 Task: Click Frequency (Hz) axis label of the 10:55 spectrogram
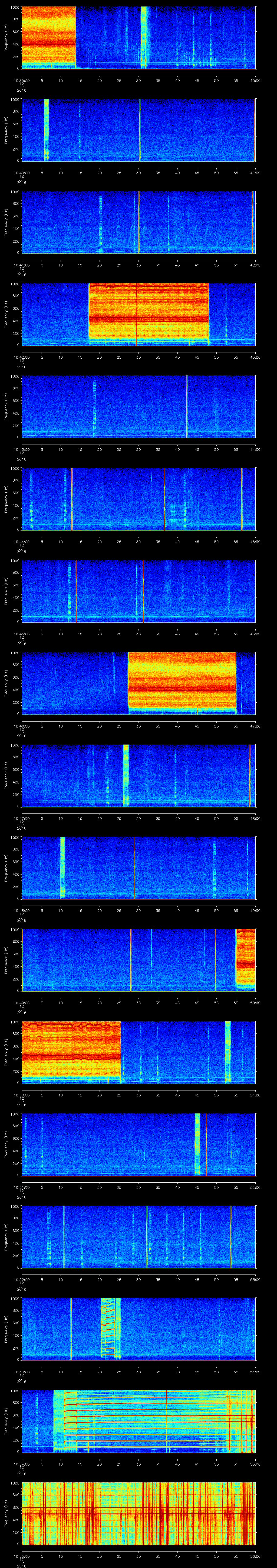coord(7,1513)
